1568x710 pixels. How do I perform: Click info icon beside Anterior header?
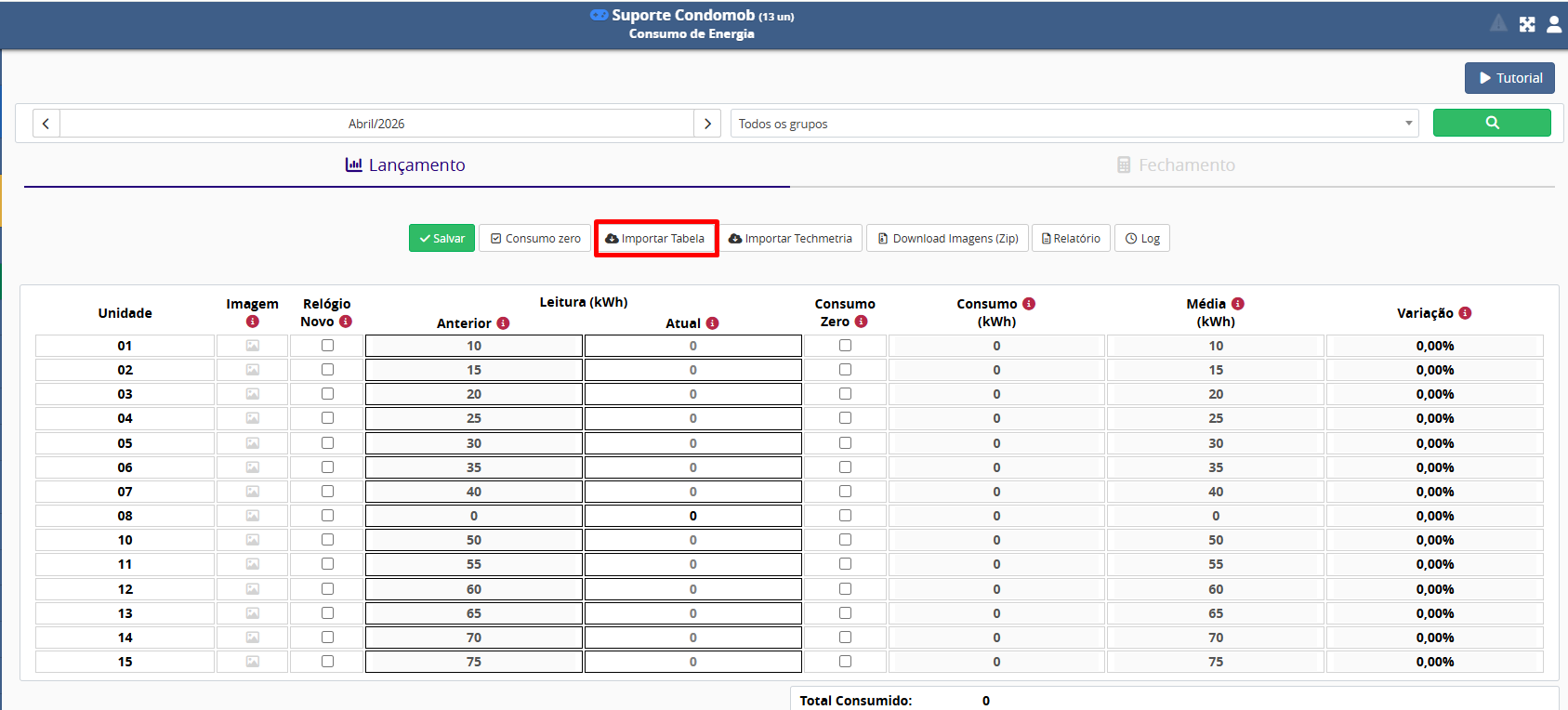click(x=503, y=323)
